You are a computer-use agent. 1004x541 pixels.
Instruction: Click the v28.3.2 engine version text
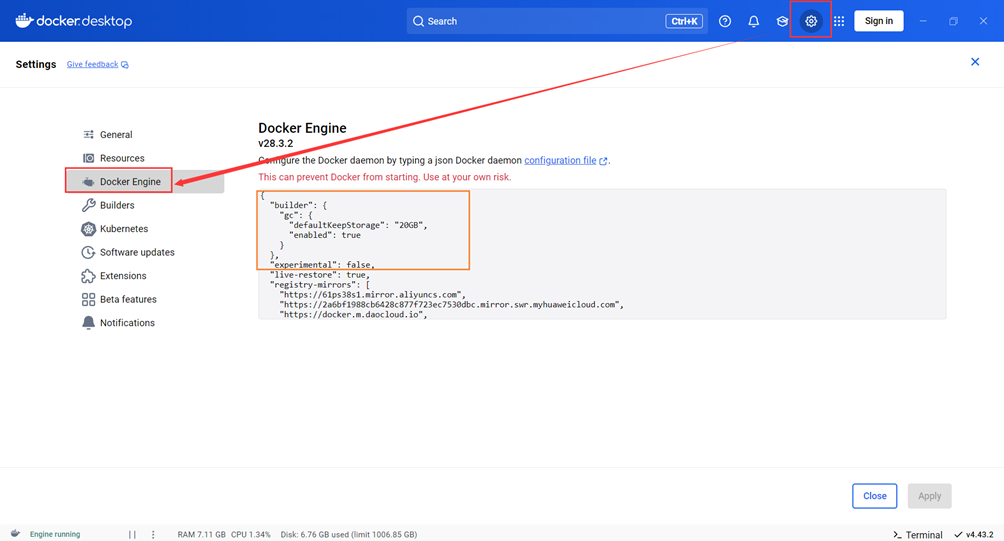[x=275, y=143]
